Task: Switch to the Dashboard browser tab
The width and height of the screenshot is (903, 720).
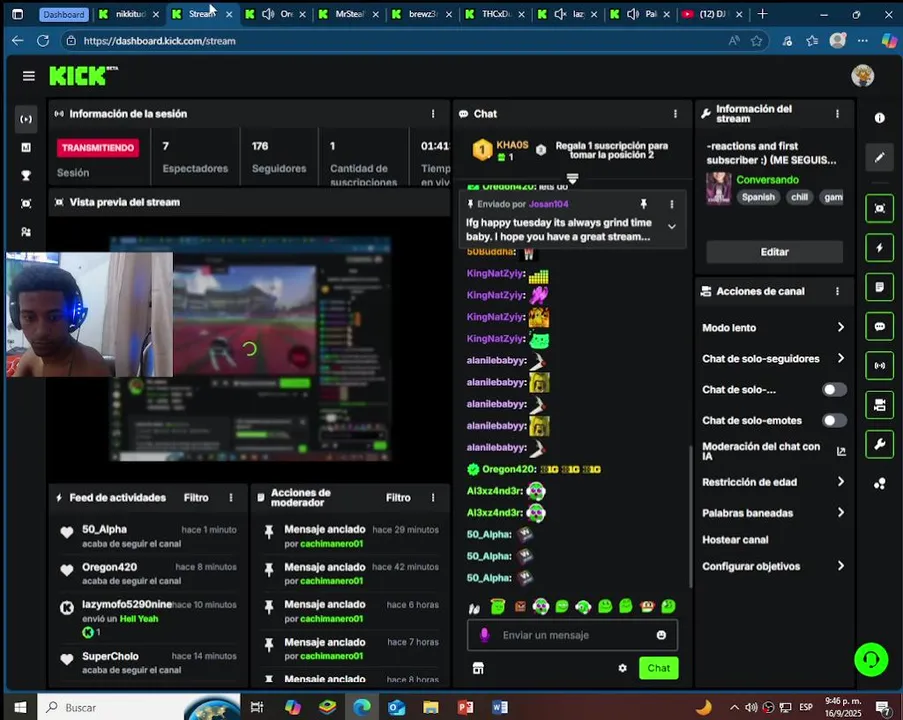Action: 64,14
